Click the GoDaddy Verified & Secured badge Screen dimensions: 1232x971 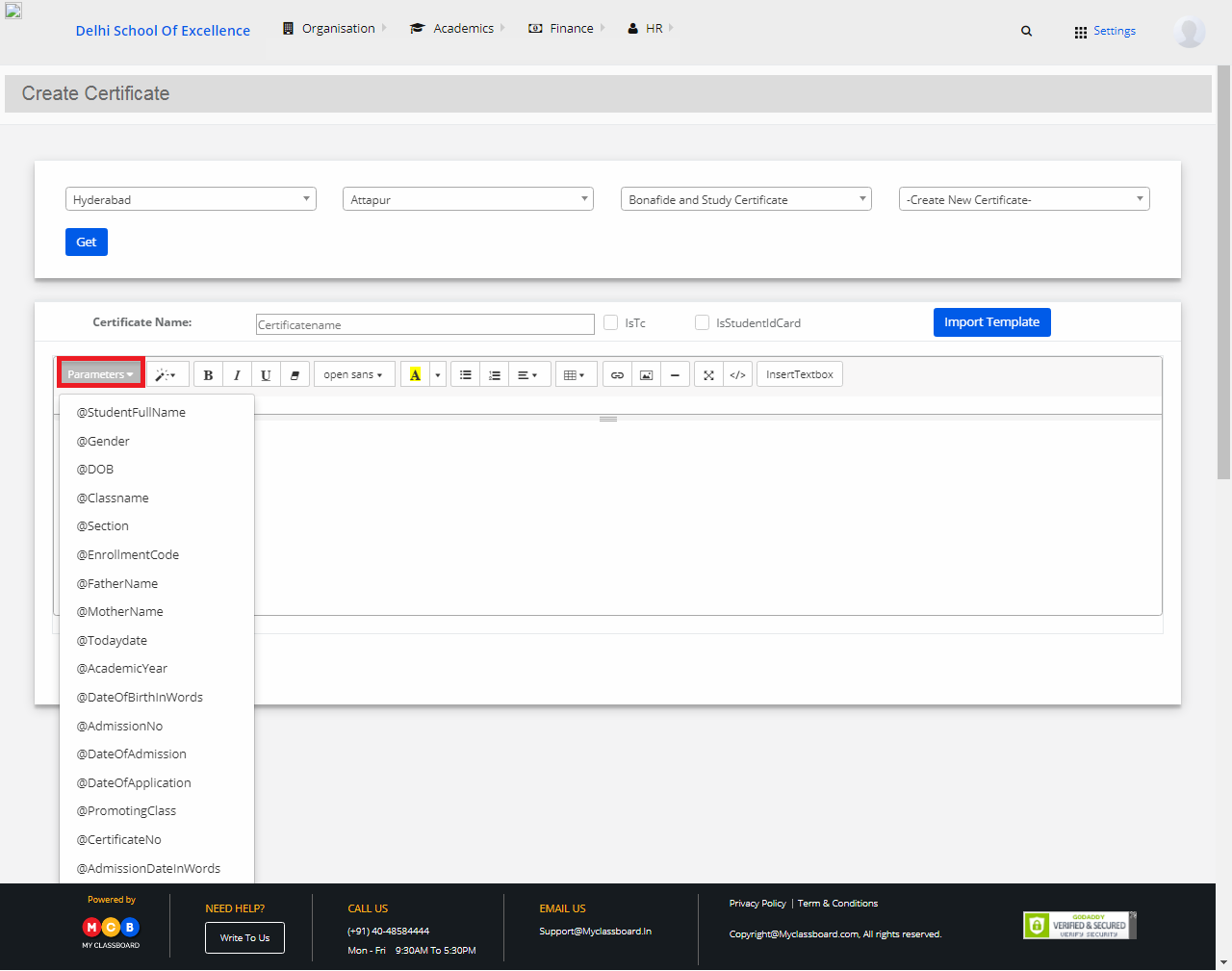pyautogui.click(x=1080, y=926)
